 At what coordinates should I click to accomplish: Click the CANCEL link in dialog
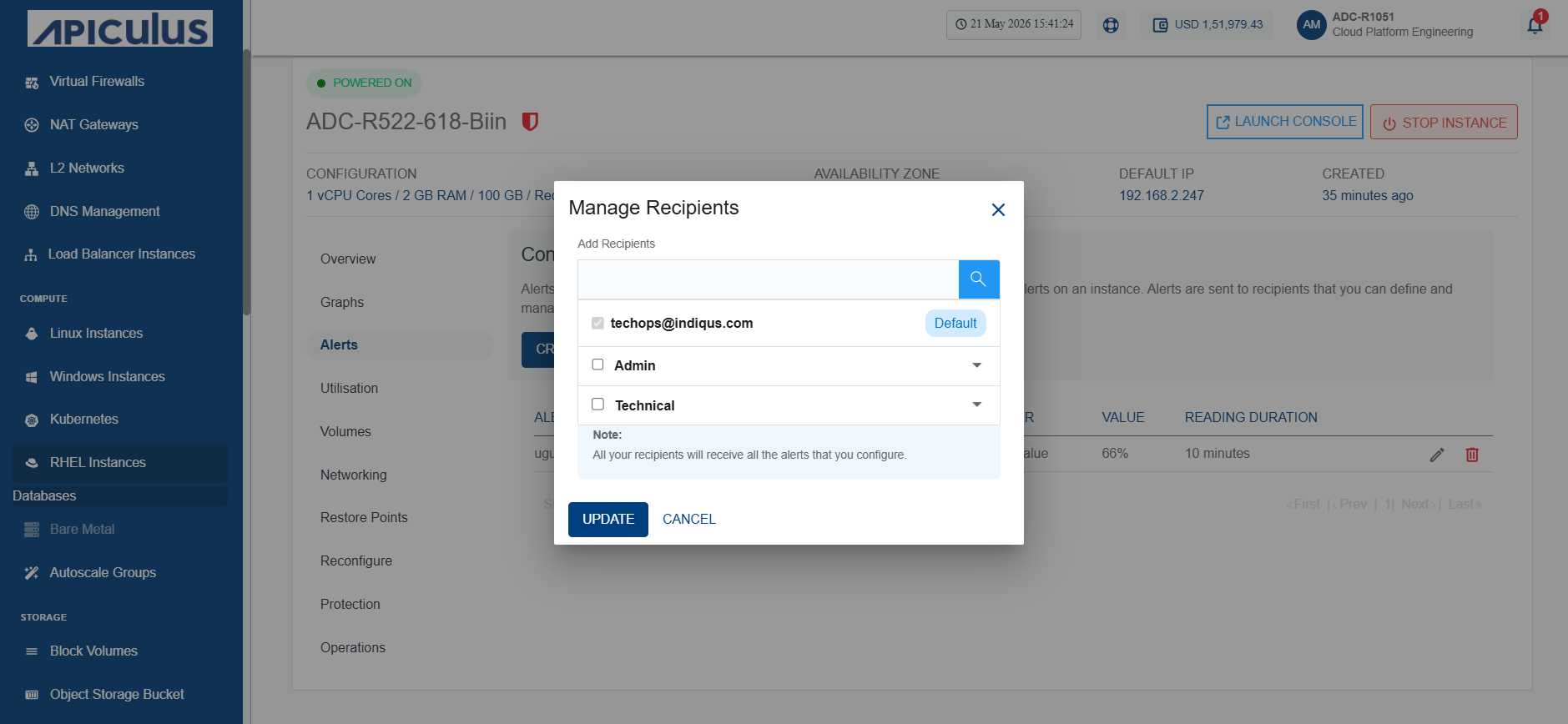point(689,520)
